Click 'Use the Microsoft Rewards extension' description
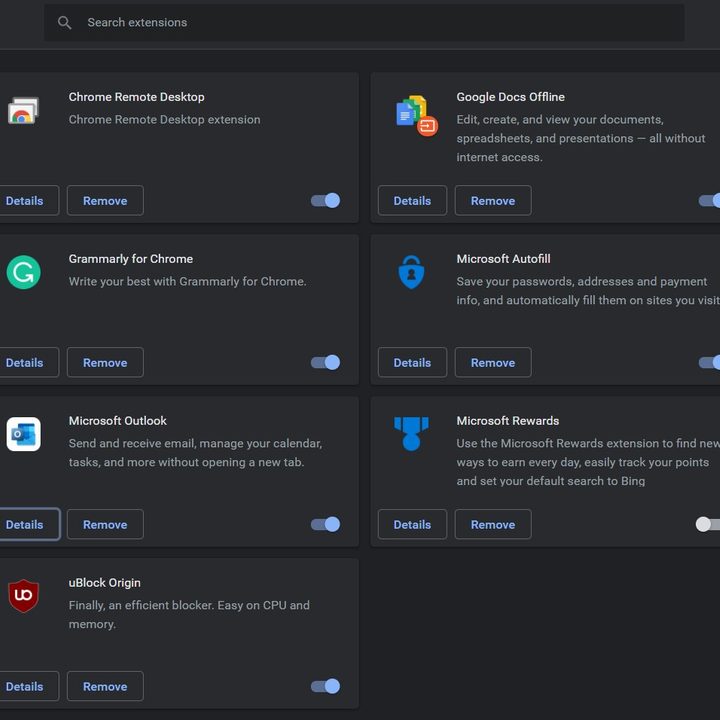Image resolution: width=720 pixels, height=720 pixels. pyautogui.click(x=588, y=462)
